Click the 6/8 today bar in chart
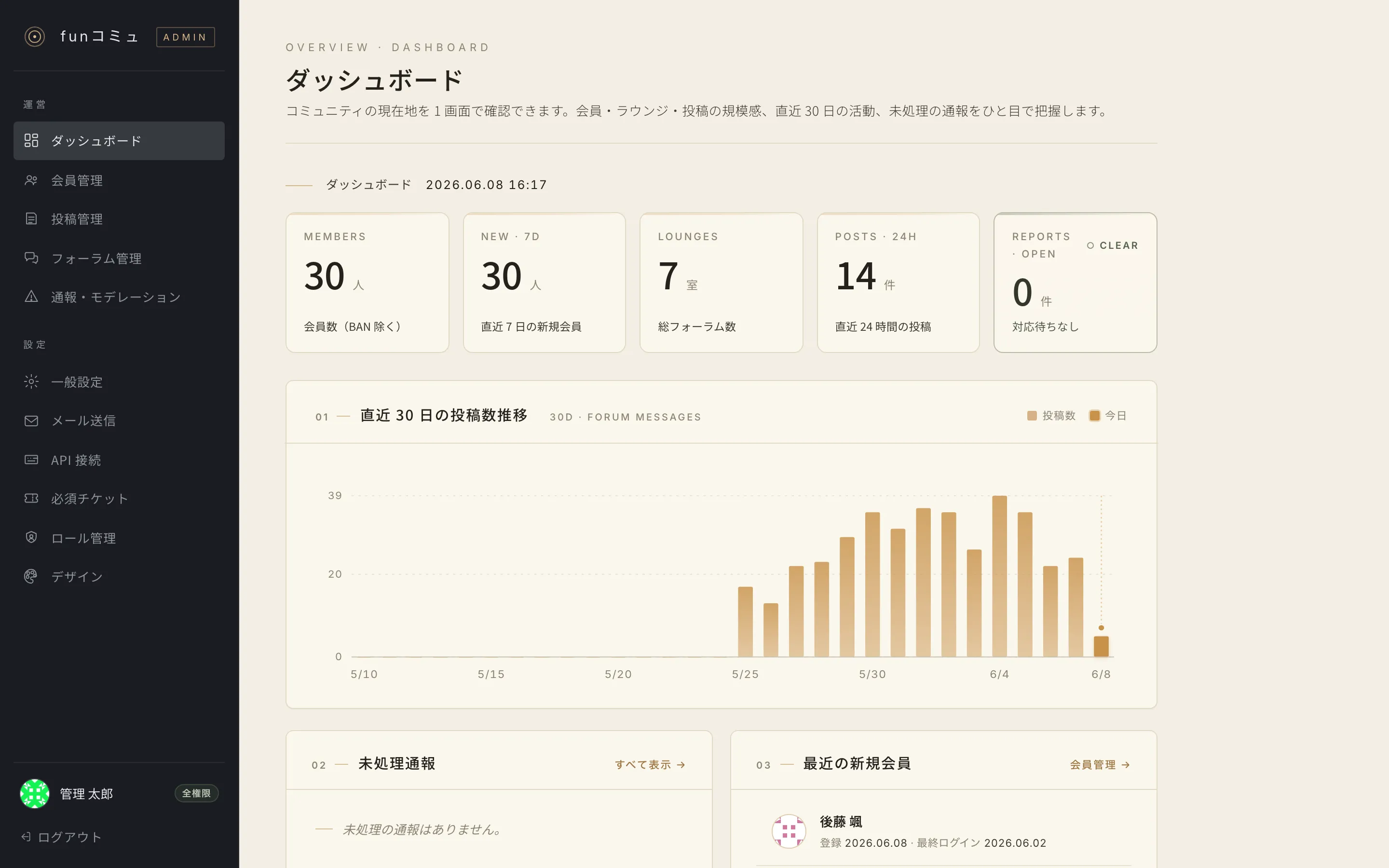The width and height of the screenshot is (1389, 868). [1101, 646]
